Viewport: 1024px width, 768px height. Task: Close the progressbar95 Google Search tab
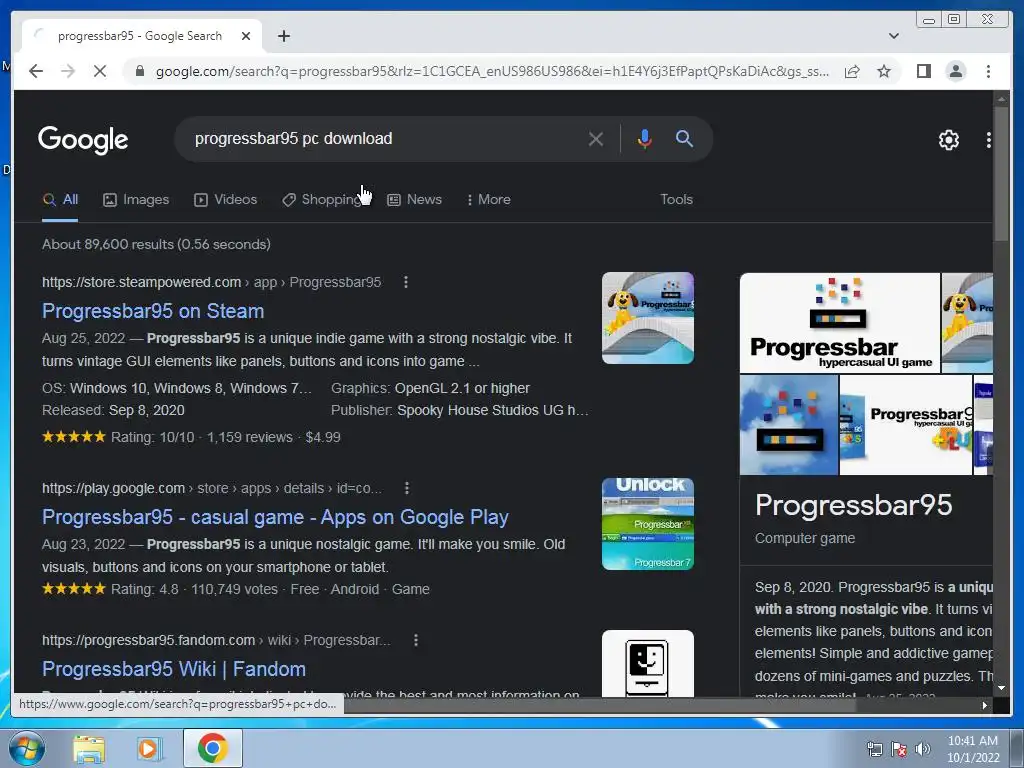[x=246, y=36]
